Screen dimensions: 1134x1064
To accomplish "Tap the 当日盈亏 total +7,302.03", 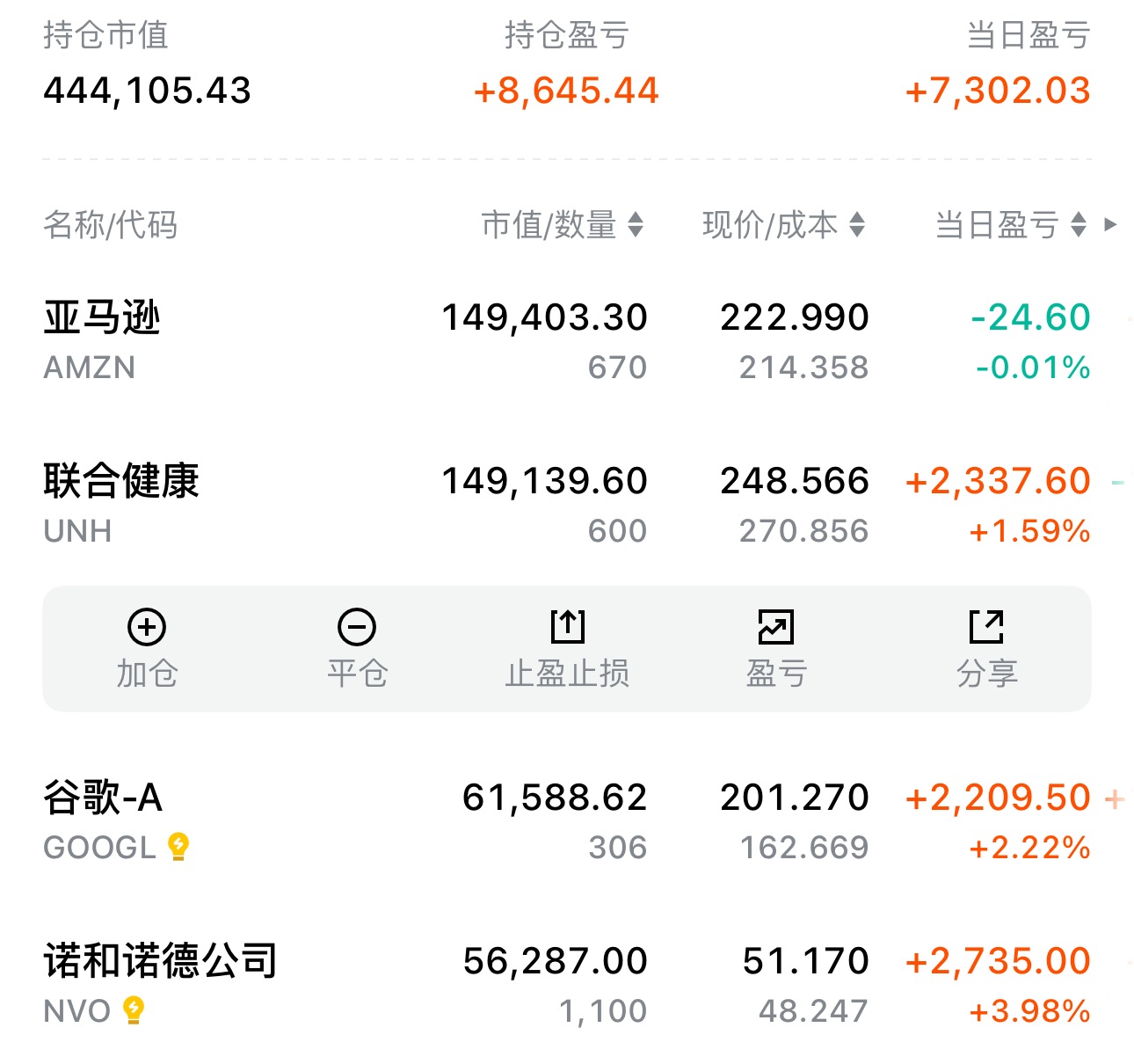I will (998, 91).
